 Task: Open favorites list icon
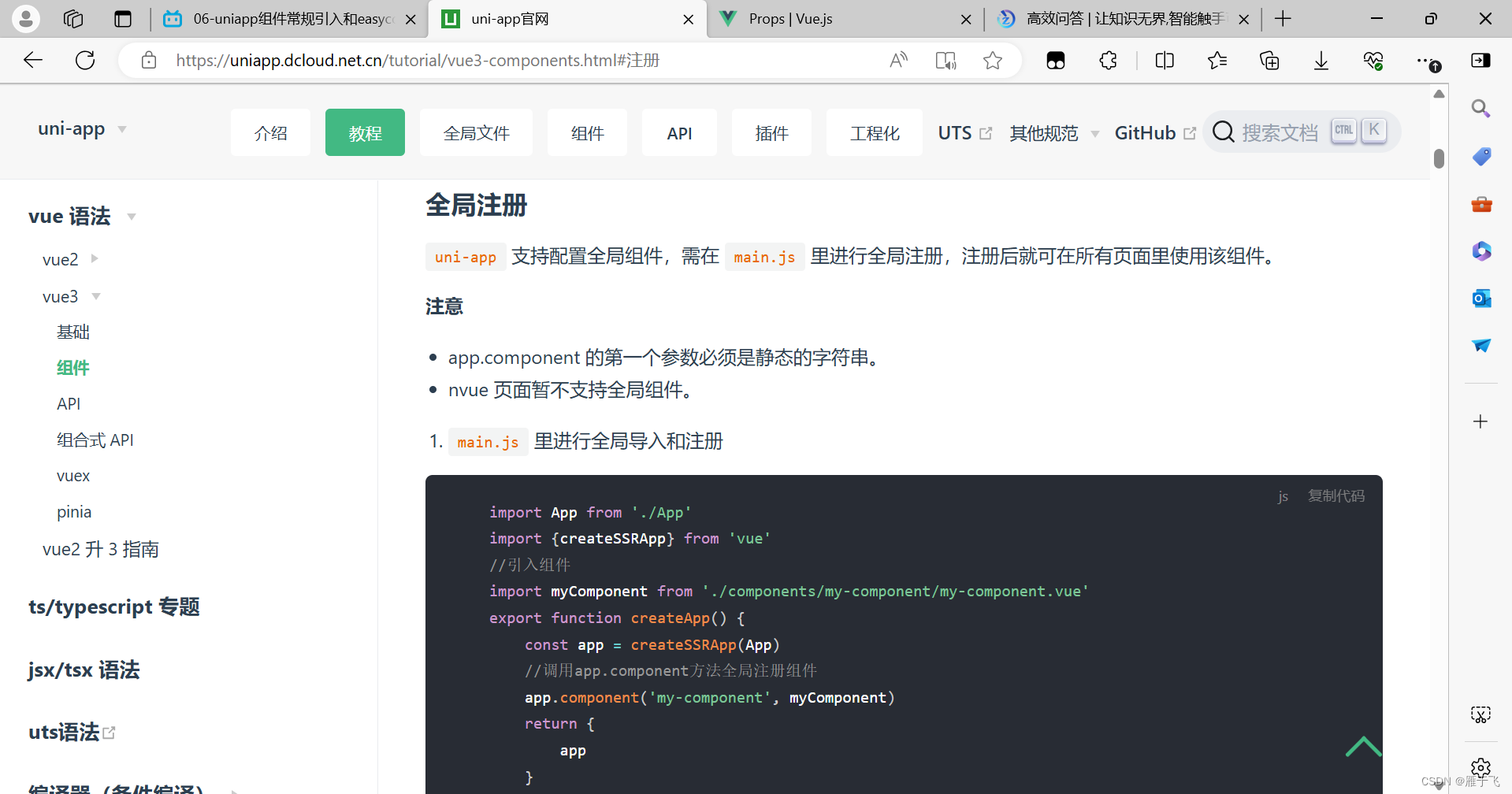pos(1217,60)
